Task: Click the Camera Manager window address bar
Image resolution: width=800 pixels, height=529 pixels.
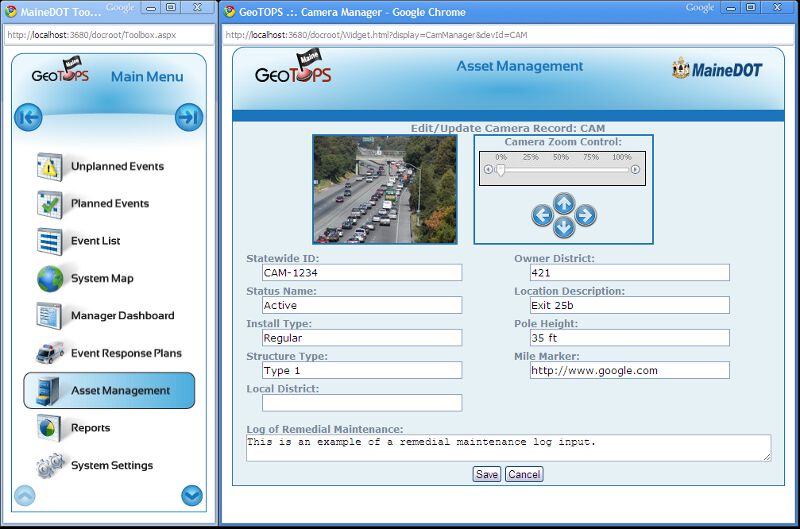Action: coord(509,35)
